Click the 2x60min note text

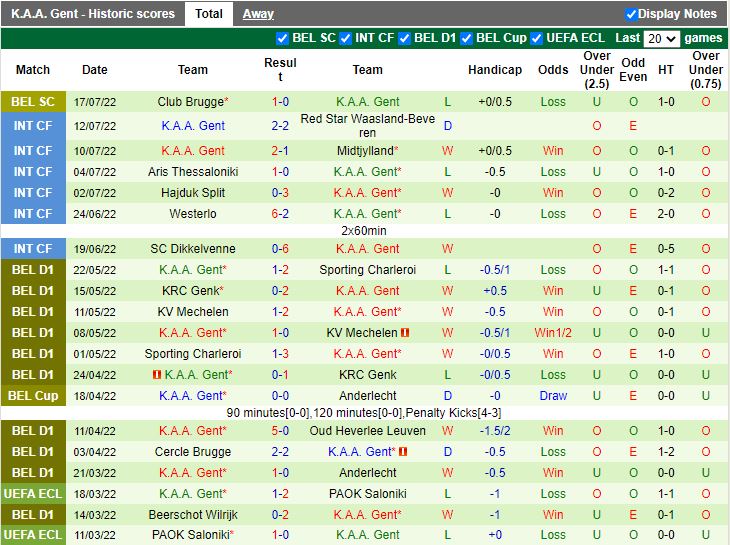point(364,230)
